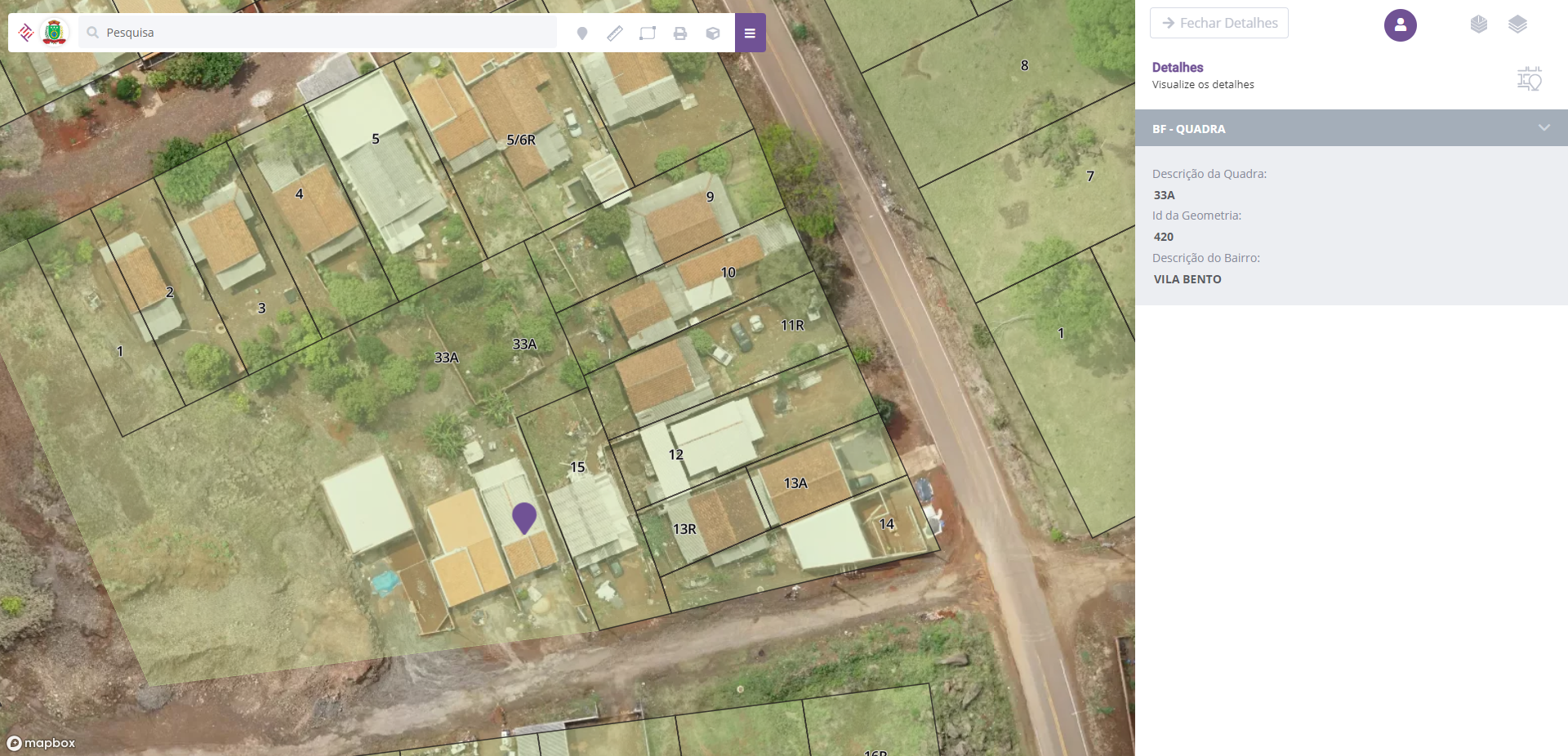Click the purple platform logo icon

(x=26, y=33)
